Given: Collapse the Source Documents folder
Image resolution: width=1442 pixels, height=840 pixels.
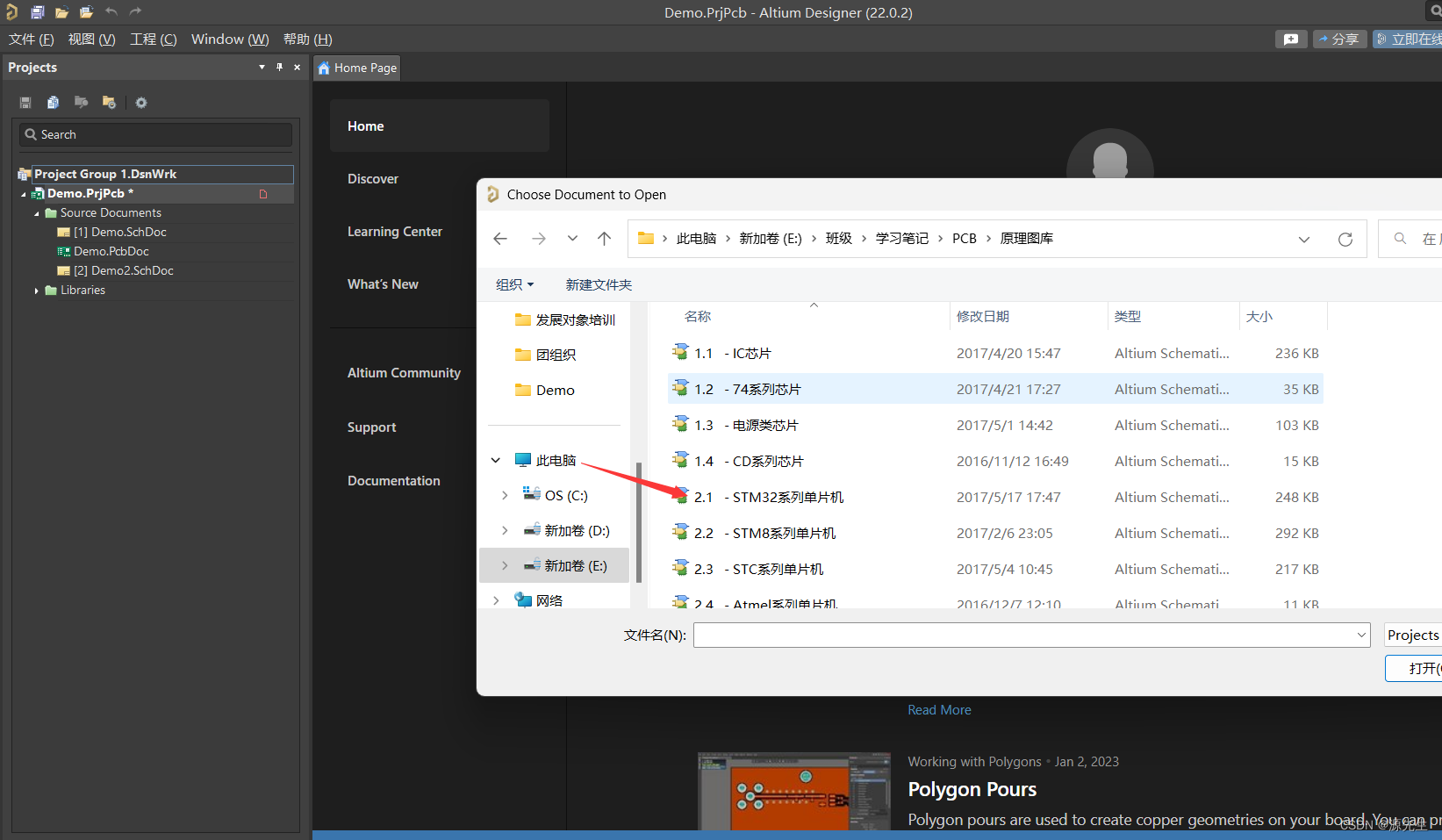Looking at the screenshot, I should point(37,213).
